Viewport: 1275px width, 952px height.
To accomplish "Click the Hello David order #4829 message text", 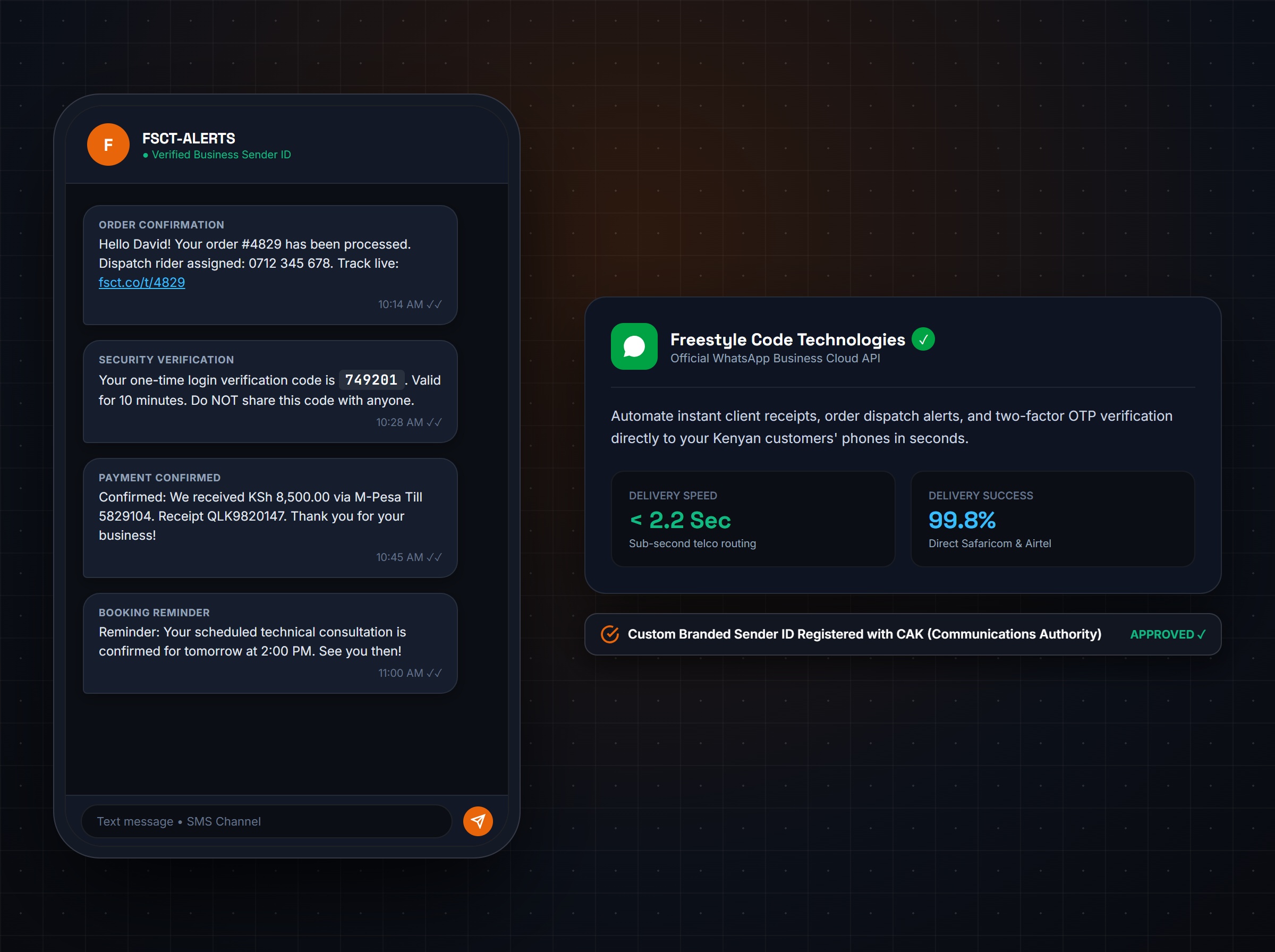I will coord(254,263).
